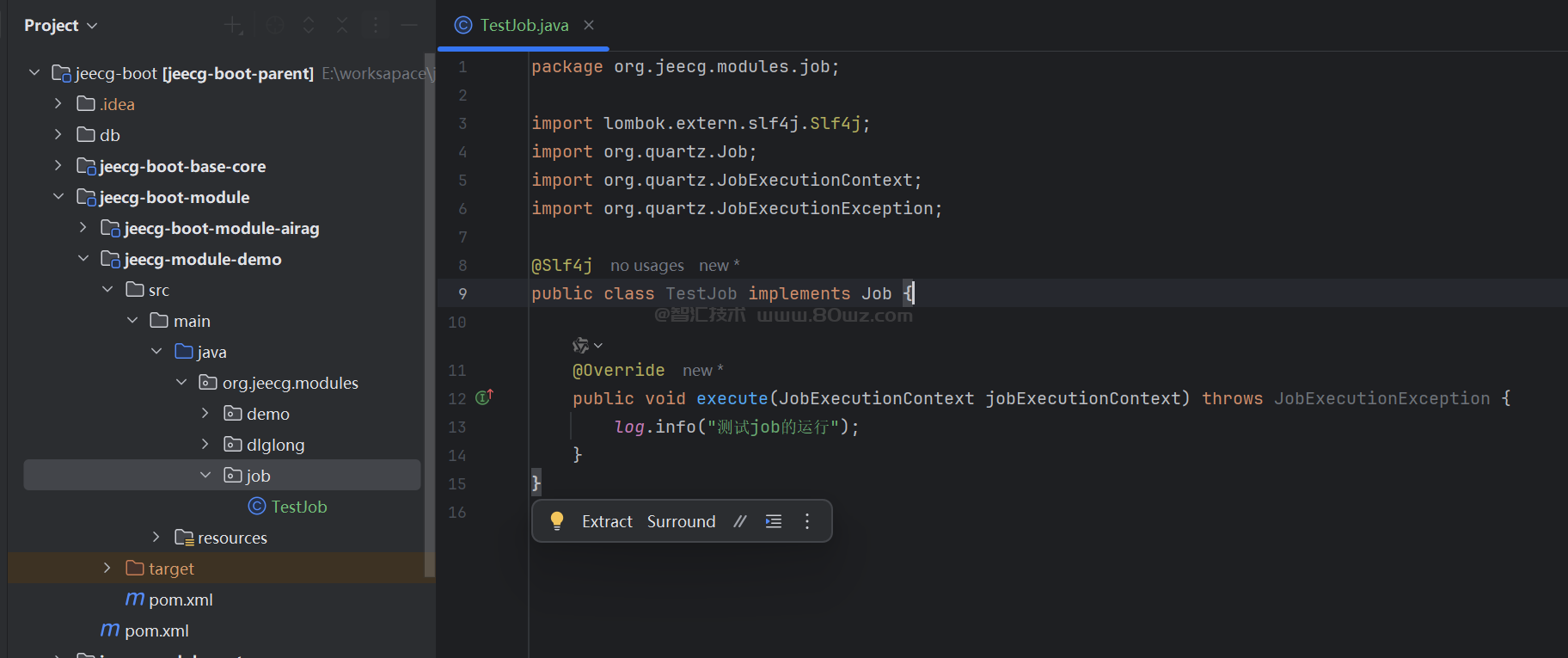Image resolution: width=1568 pixels, height=658 pixels.
Task: Open the AI actions dropdown above @Override
Action: [588, 345]
